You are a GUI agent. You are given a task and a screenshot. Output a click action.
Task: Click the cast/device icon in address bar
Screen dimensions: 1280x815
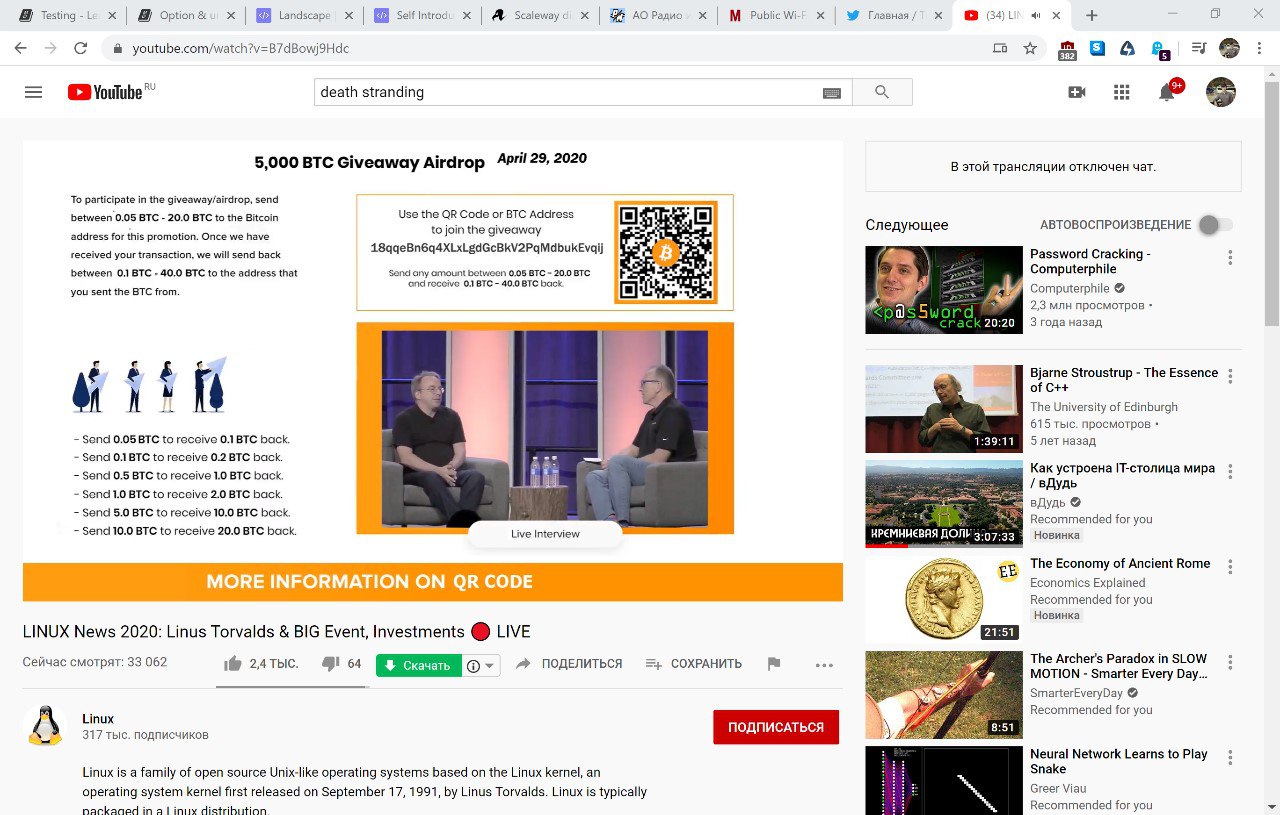[x=1000, y=48]
